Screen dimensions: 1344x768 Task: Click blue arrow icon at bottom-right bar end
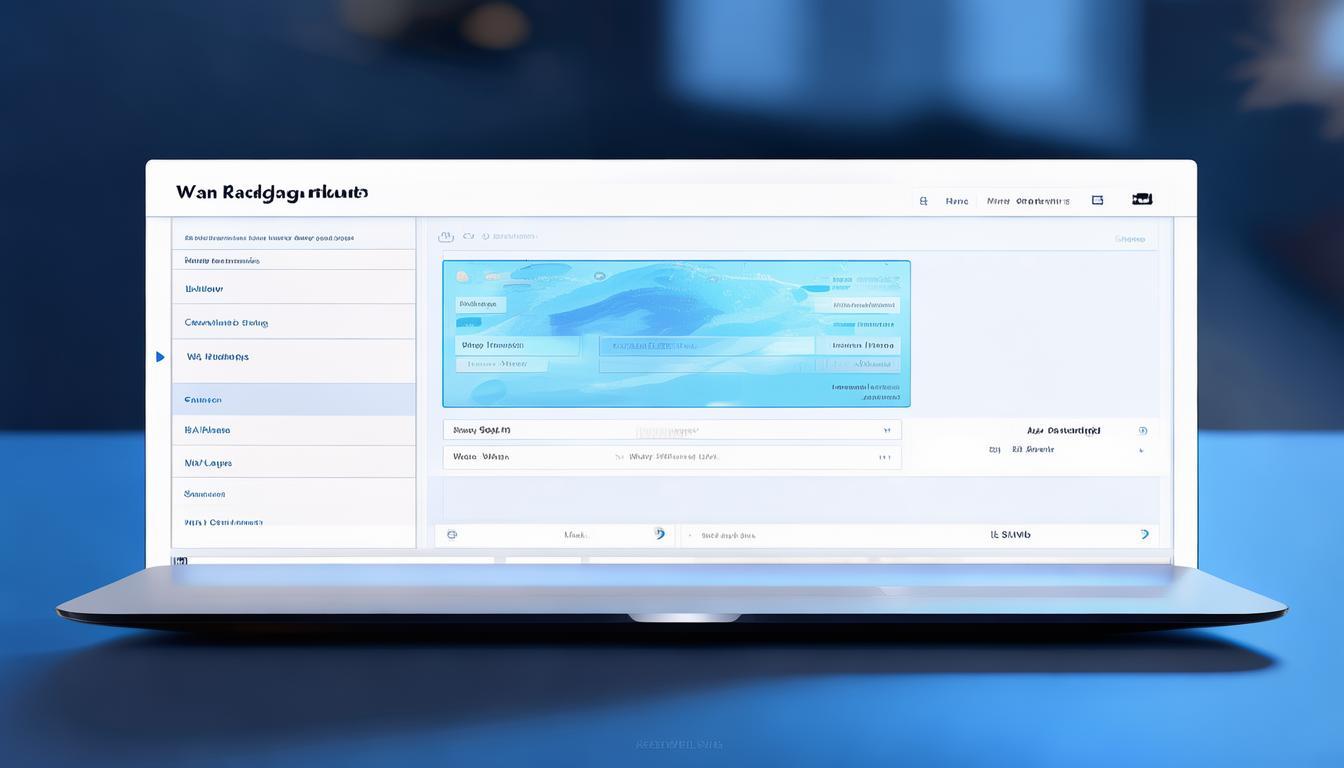click(1144, 535)
